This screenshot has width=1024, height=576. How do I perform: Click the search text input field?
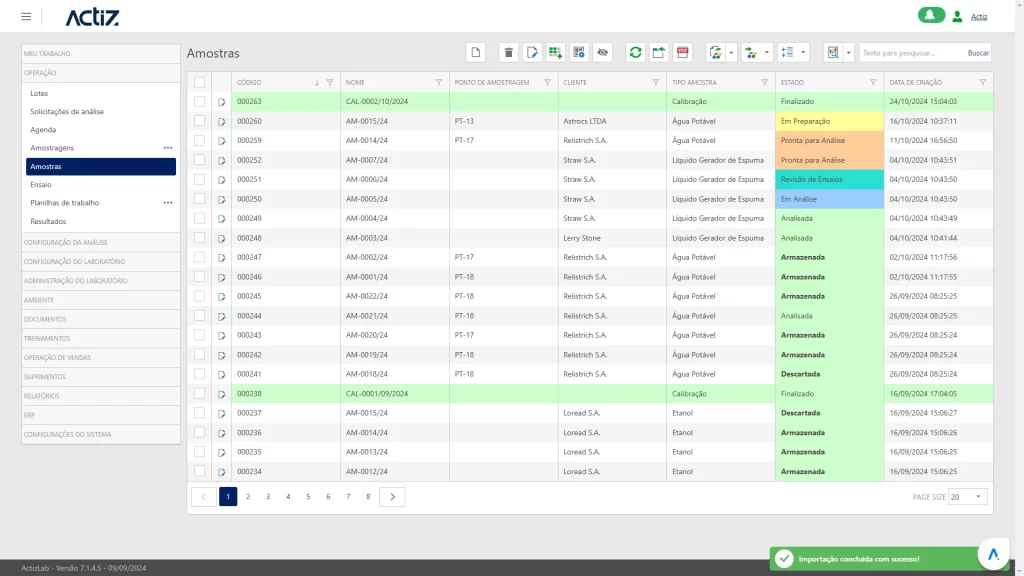tap(910, 52)
